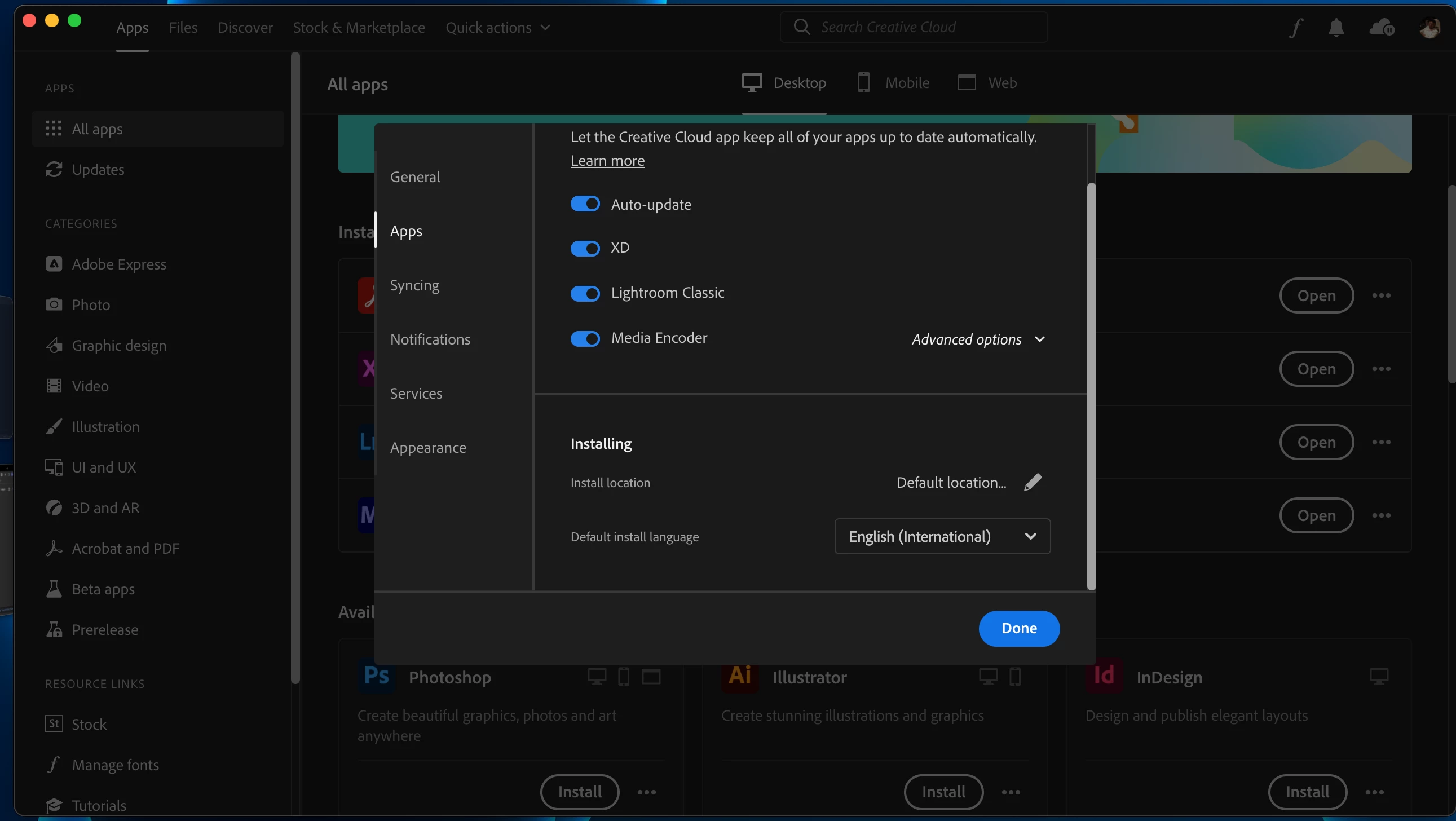Open the notifications bell icon

1336,27
